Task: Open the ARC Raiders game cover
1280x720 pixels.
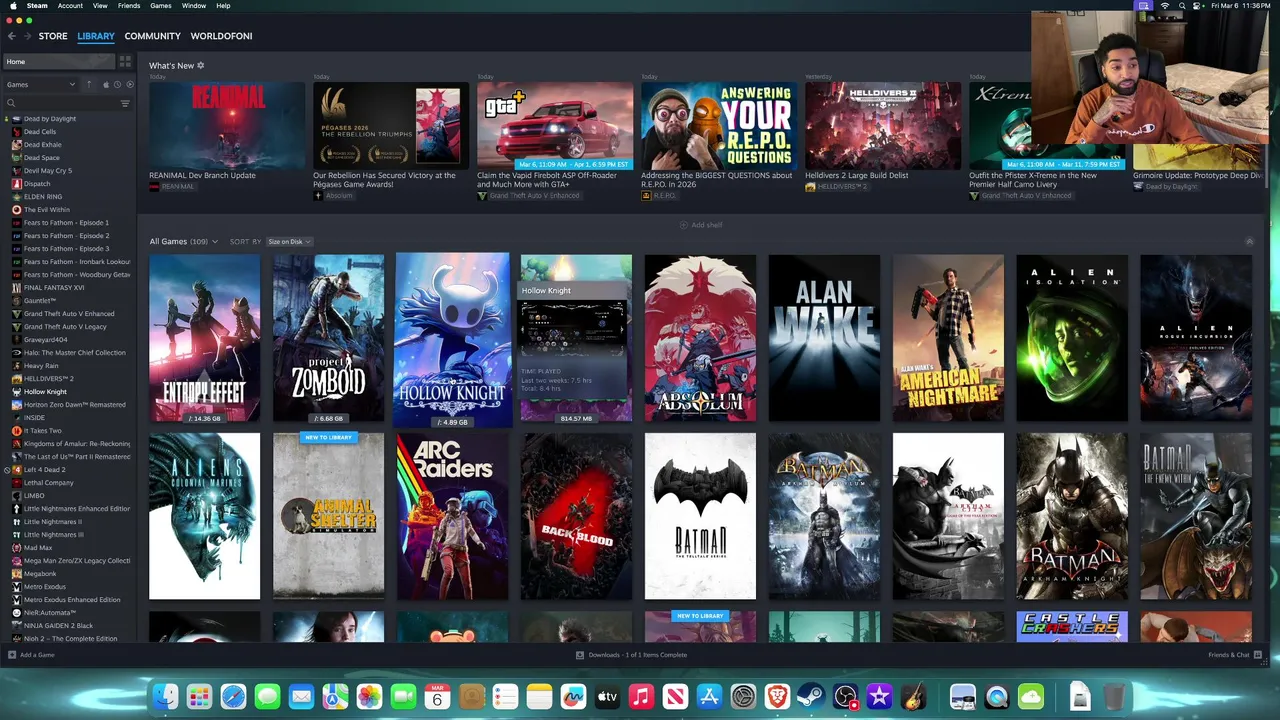Action: (452, 516)
